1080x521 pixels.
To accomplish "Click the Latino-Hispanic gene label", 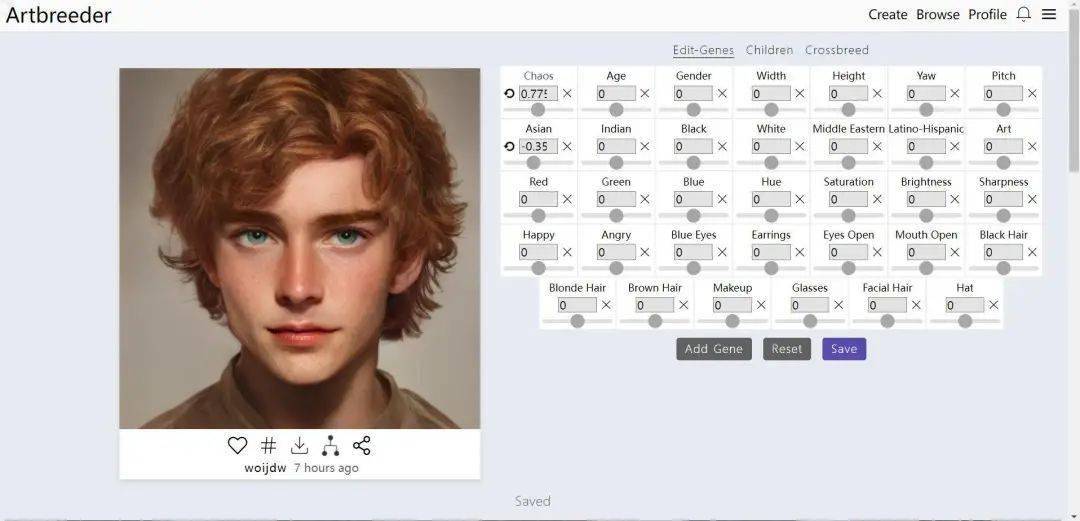I will [926, 129].
